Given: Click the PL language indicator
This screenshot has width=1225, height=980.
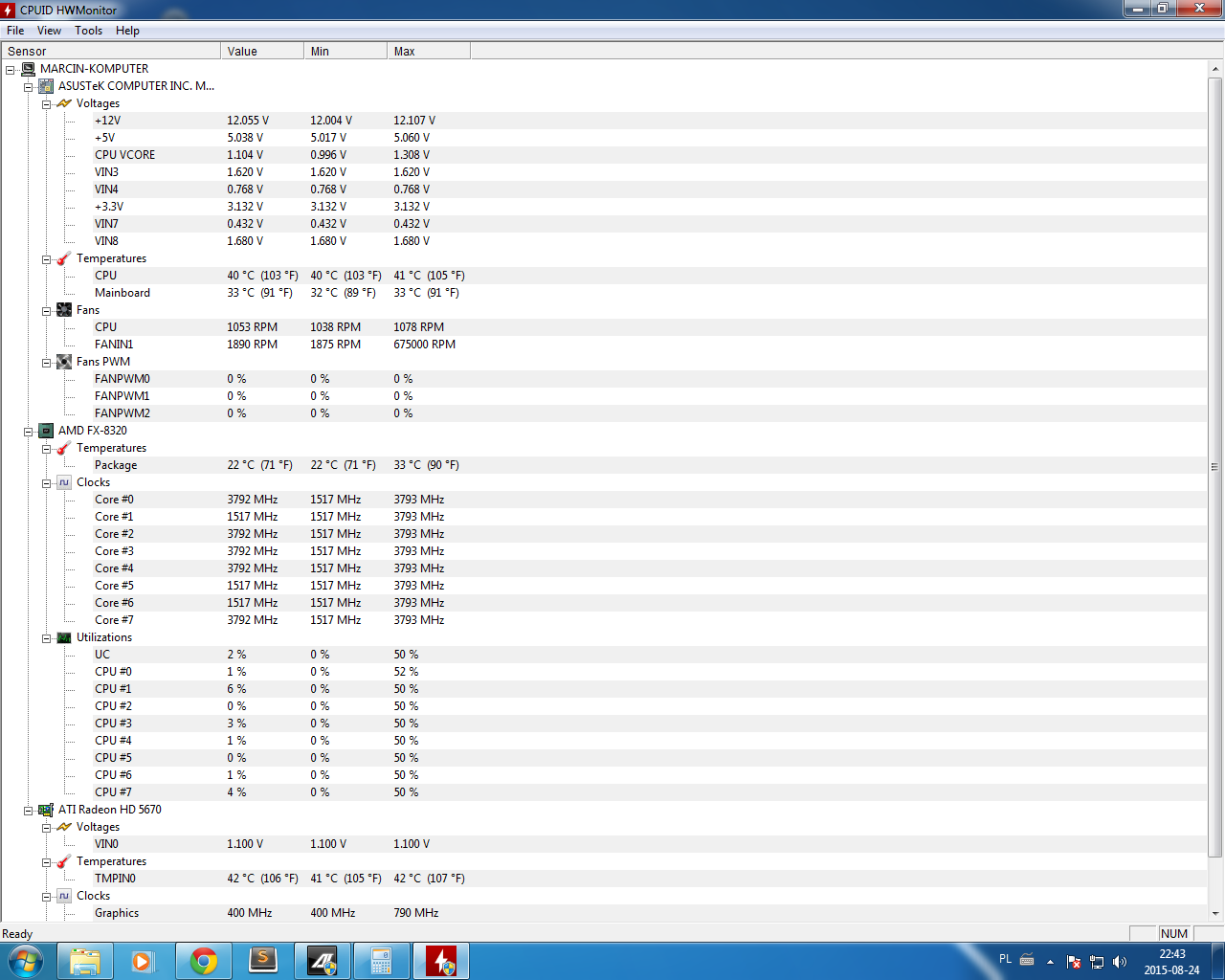Looking at the screenshot, I should coord(1005,959).
